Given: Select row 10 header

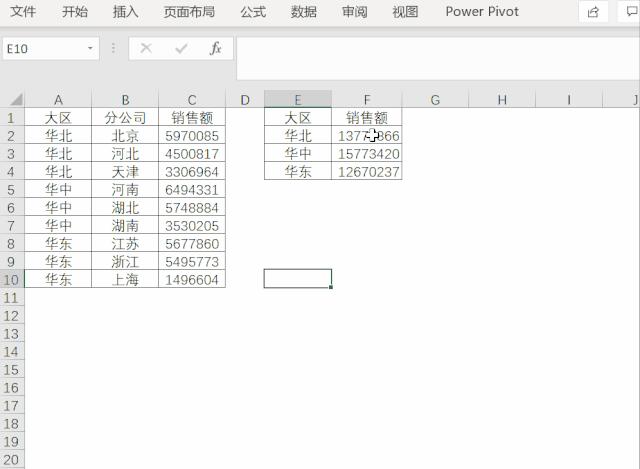Looking at the screenshot, I should point(11,280).
